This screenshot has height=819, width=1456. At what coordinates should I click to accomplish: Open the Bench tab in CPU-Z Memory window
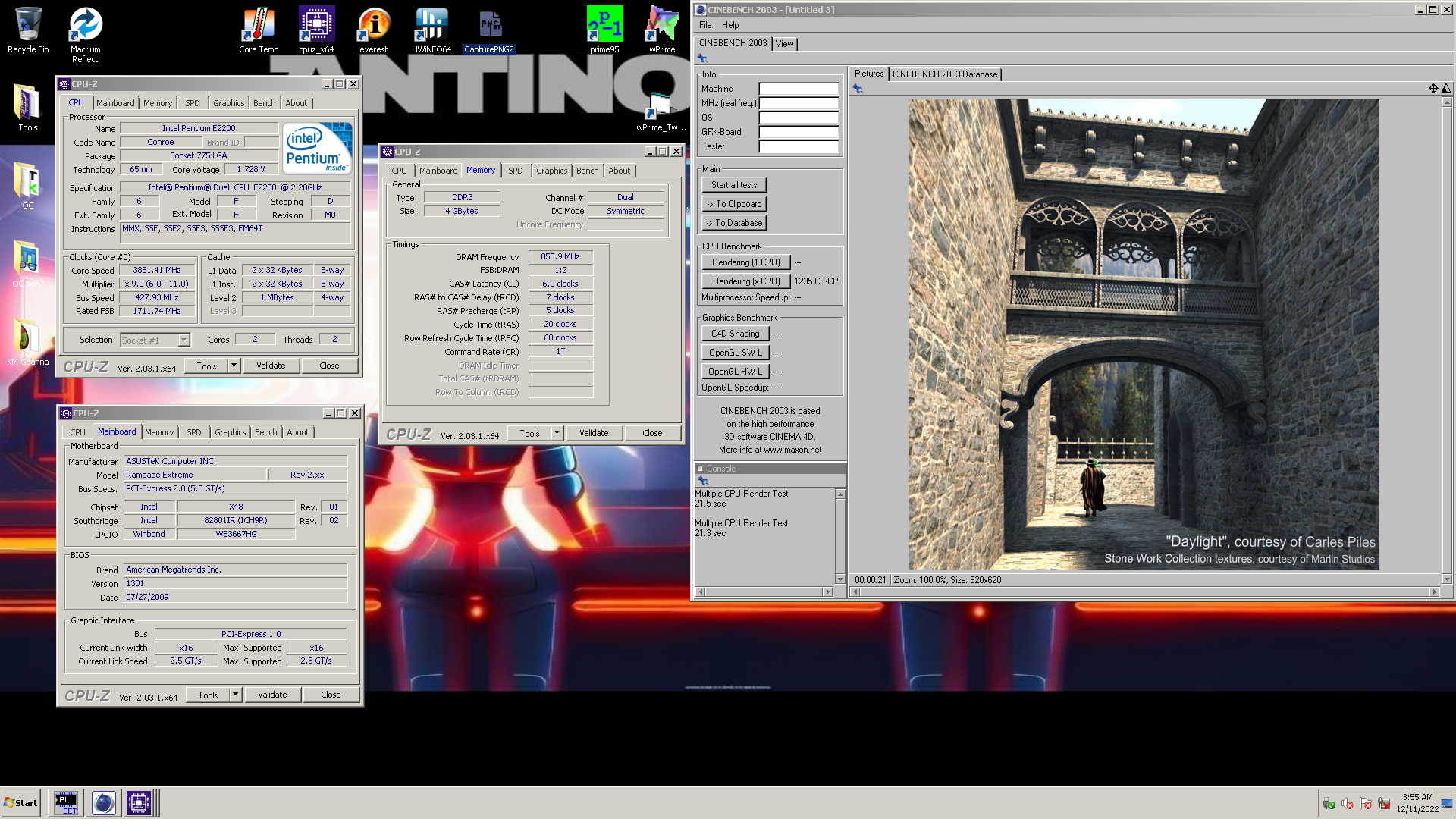587,171
